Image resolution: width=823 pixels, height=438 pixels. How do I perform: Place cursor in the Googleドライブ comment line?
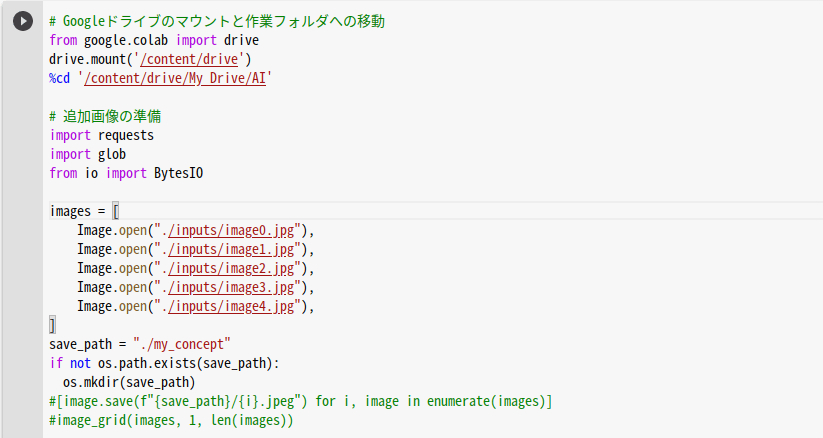pos(217,22)
